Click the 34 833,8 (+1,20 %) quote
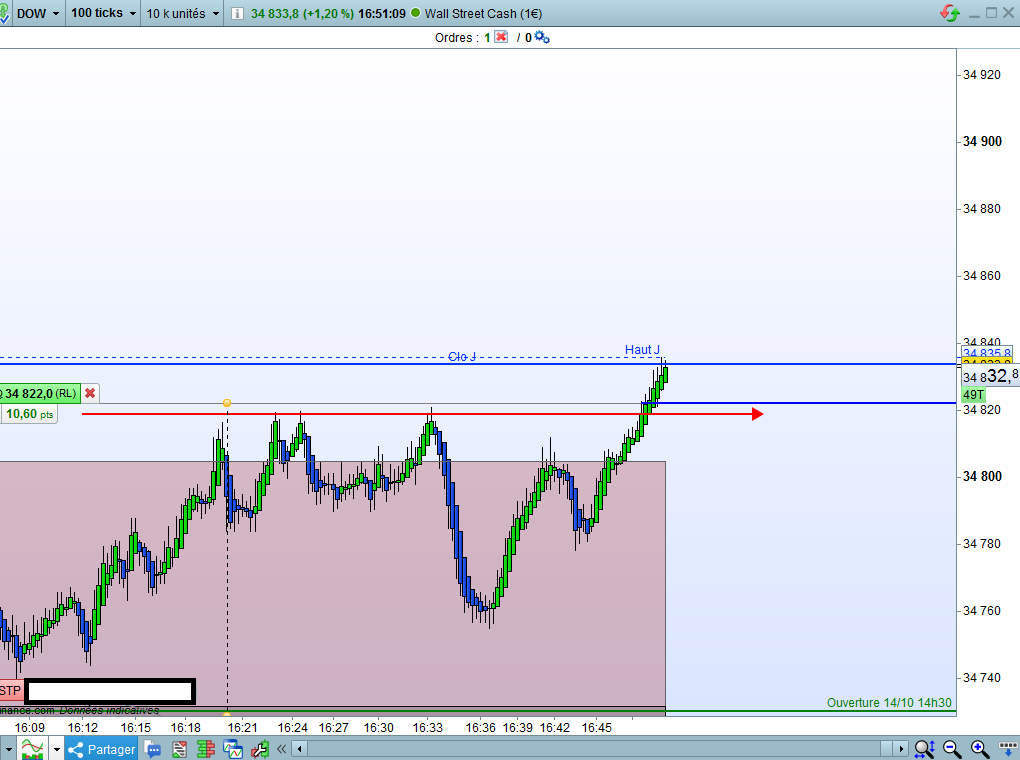This screenshot has height=760, width=1020. [x=302, y=13]
